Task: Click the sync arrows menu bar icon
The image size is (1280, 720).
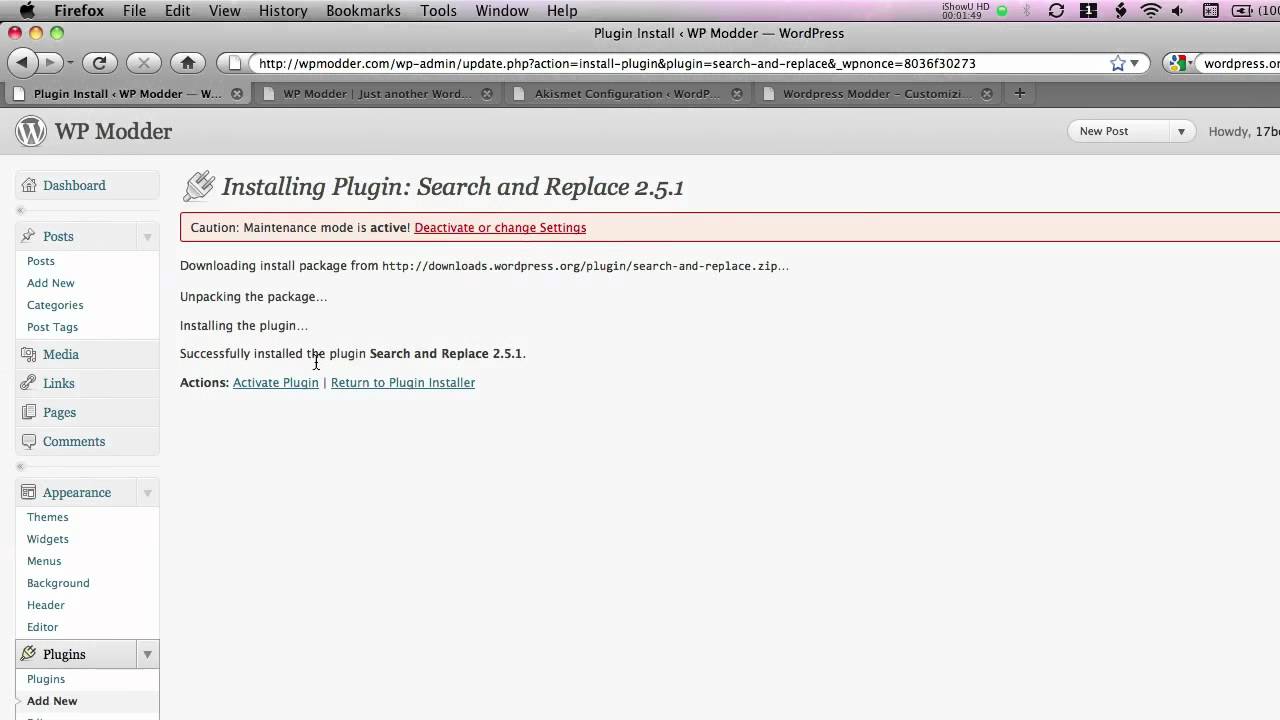Action: (x=1056, y=10)
